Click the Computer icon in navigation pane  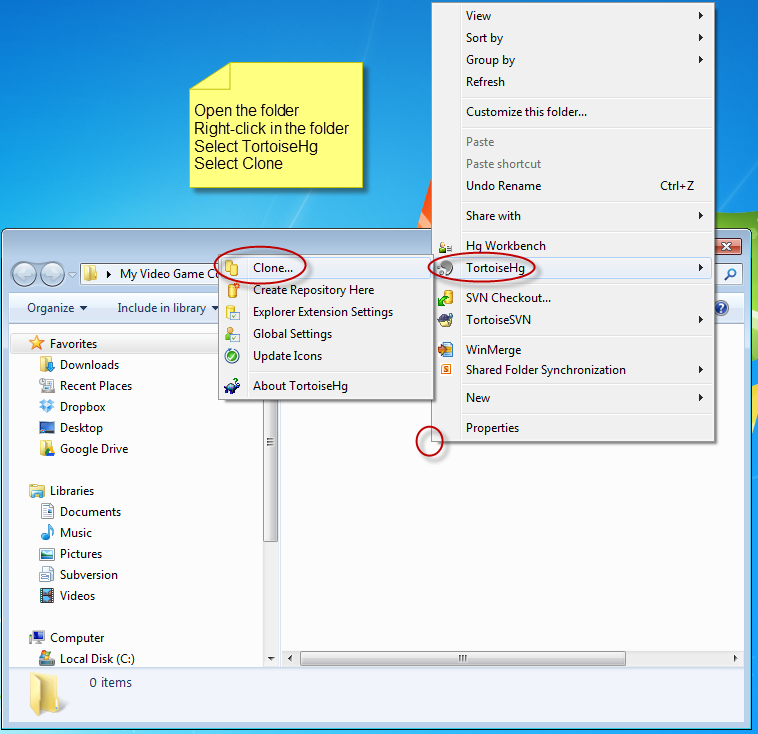click(x=37, y=638)
